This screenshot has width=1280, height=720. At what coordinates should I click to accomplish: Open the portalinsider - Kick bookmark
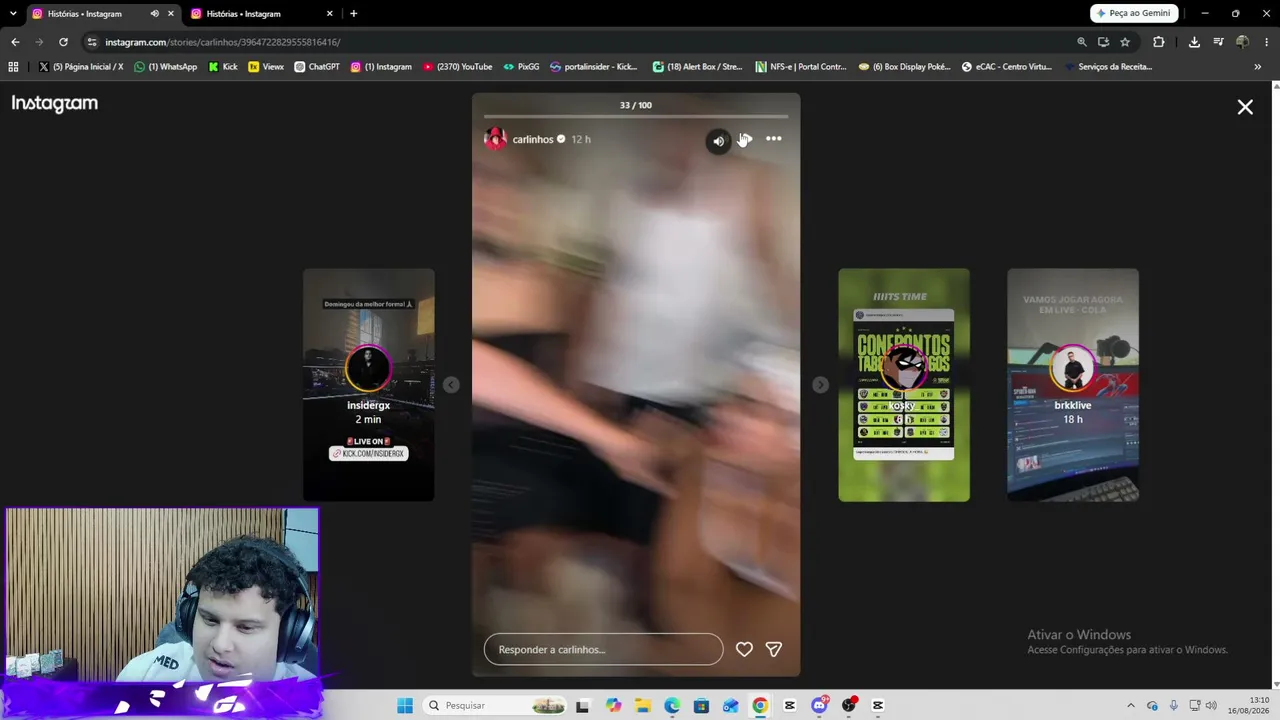pos(594,67)
